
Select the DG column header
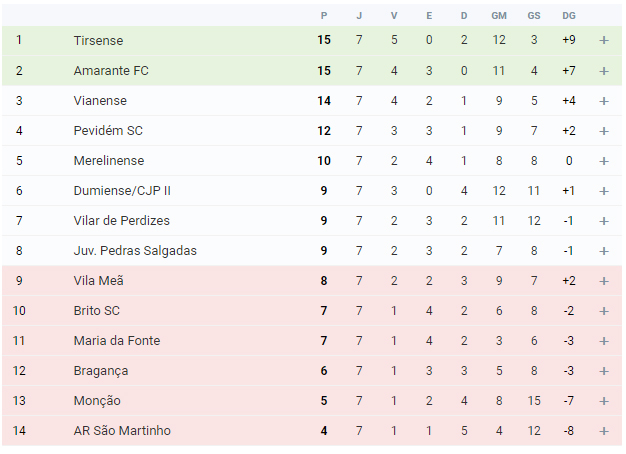click(x=569, y=16)
